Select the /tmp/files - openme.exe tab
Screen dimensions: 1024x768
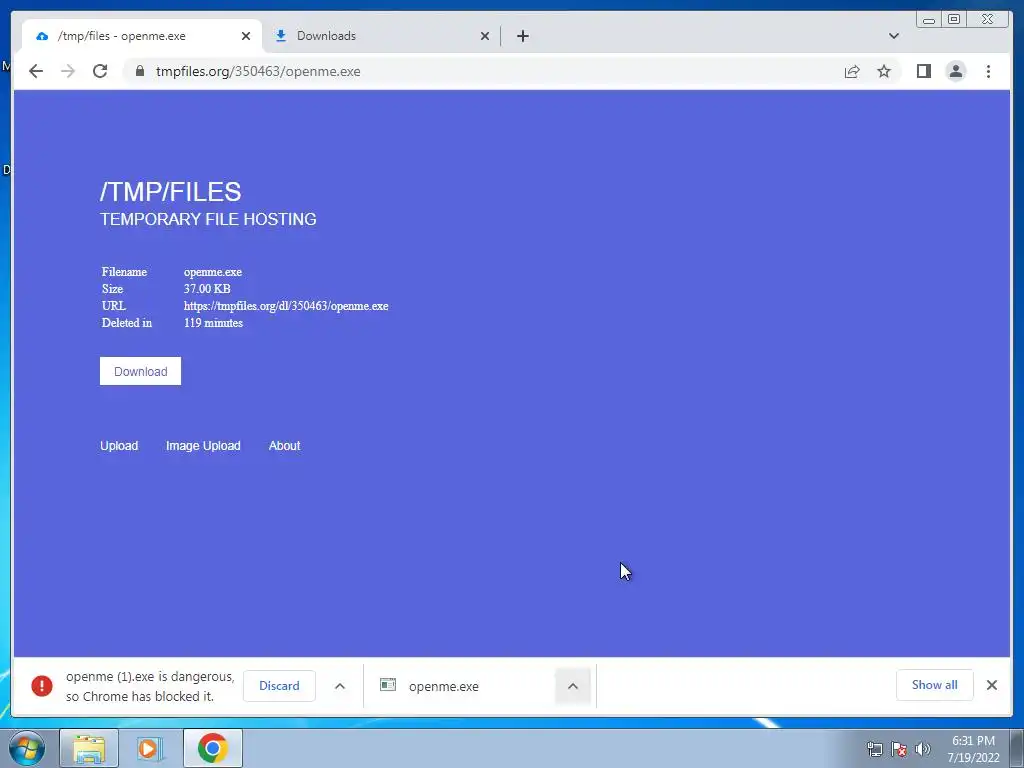tap(142, 36)
